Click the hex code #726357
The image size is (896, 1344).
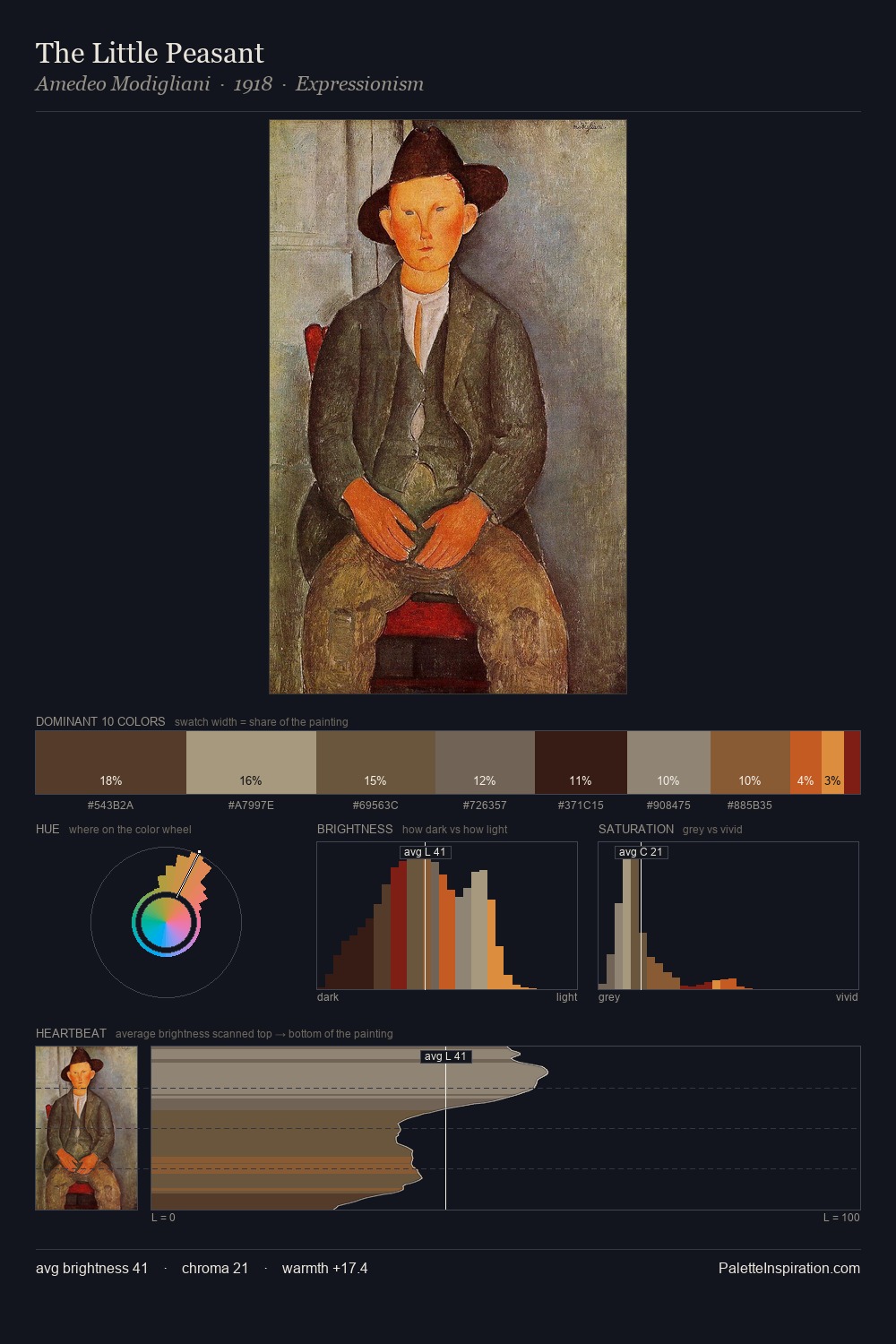(x=485, y=806)
